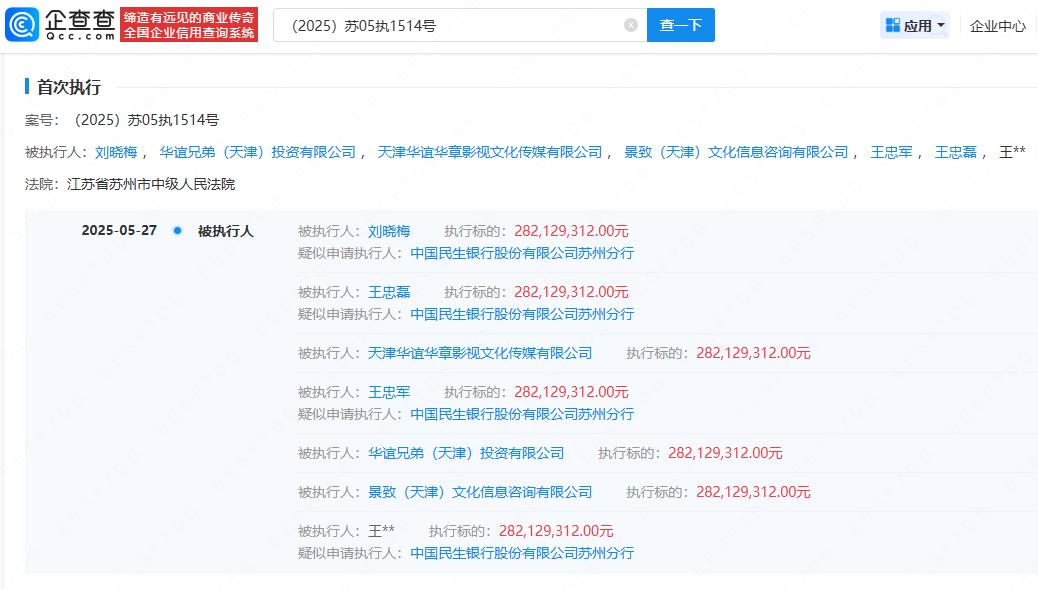Clear the search box with the X icon
This screenshot has width=1038, height=589.
[631, 25]
